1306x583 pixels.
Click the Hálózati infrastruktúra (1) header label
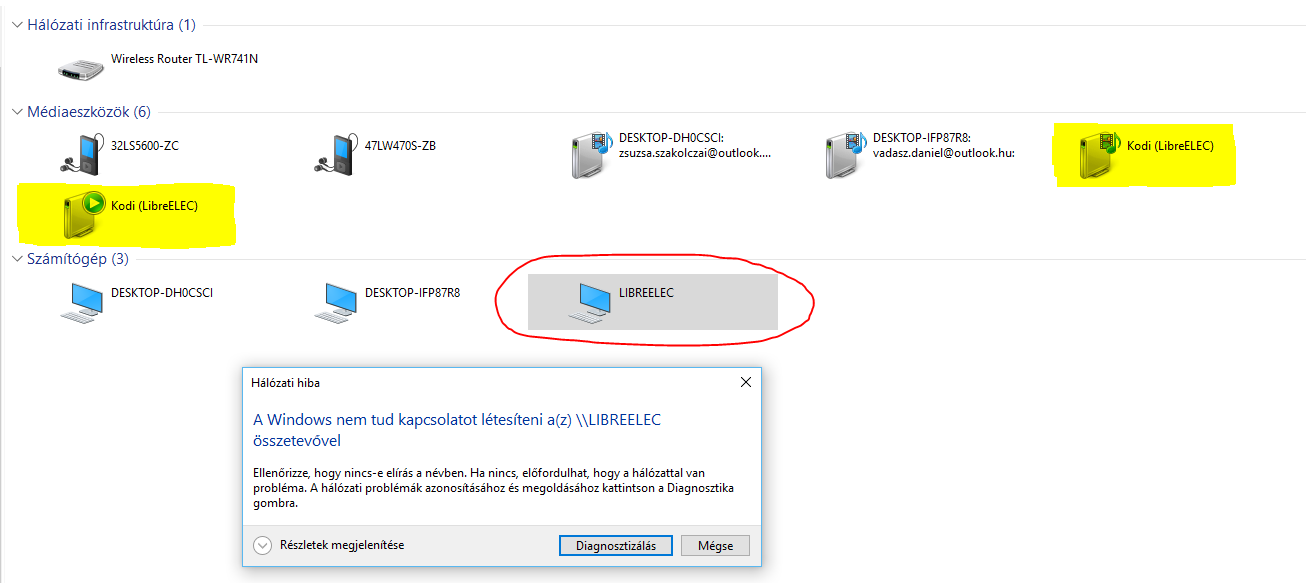pyautogui.click(x=112, y=24)
